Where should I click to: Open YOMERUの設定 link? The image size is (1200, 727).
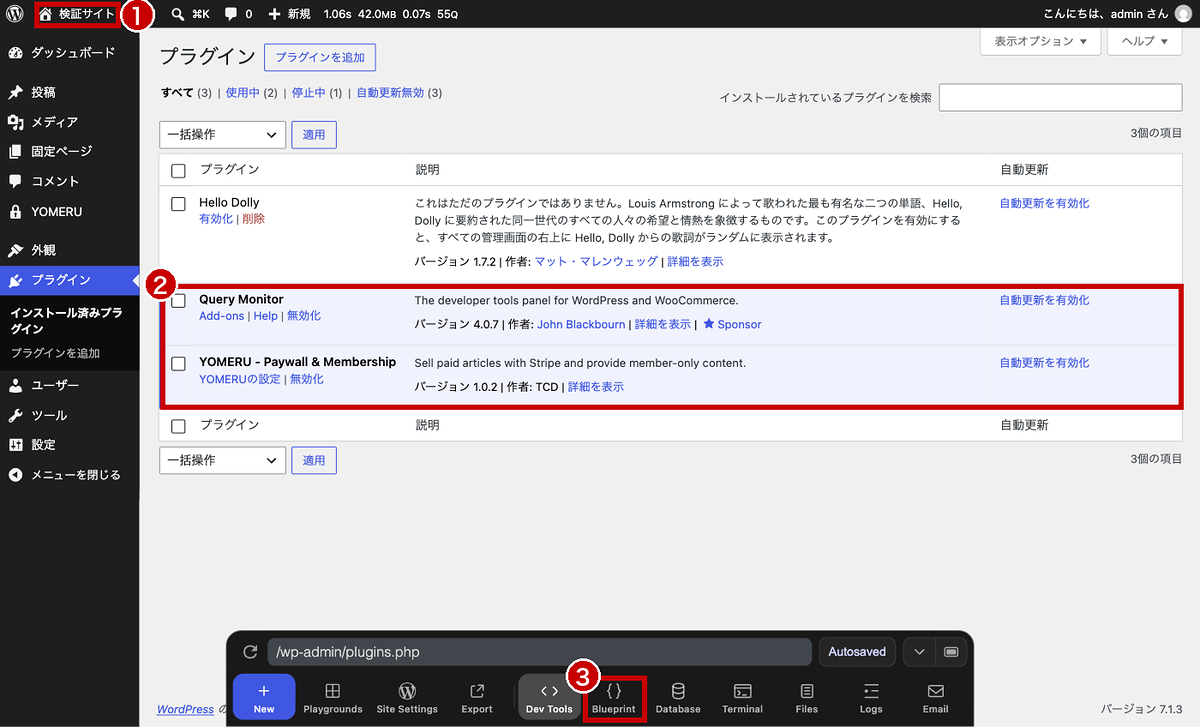coord(240,379)
